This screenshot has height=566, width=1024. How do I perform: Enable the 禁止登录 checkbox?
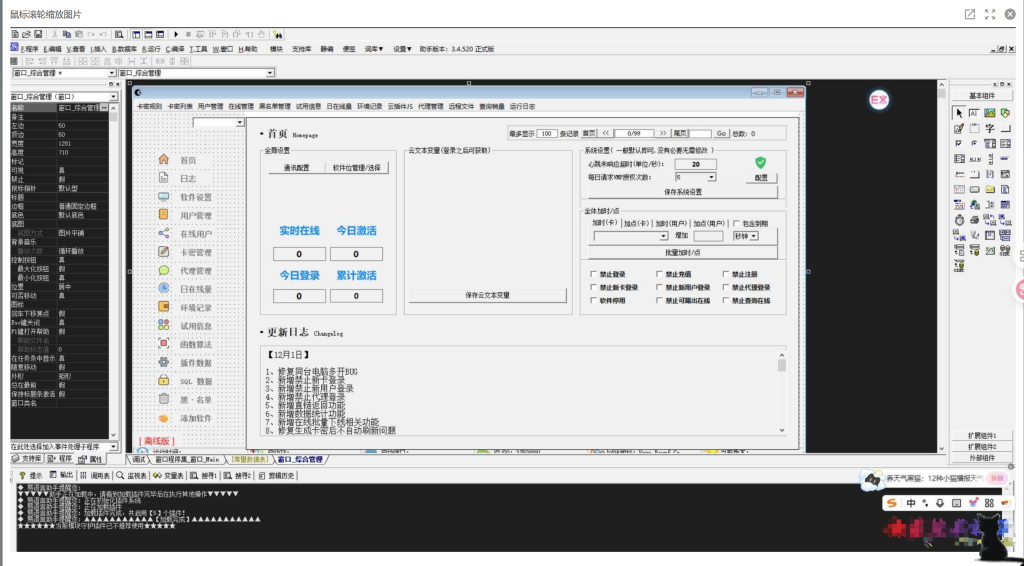[x=594, y=274]
